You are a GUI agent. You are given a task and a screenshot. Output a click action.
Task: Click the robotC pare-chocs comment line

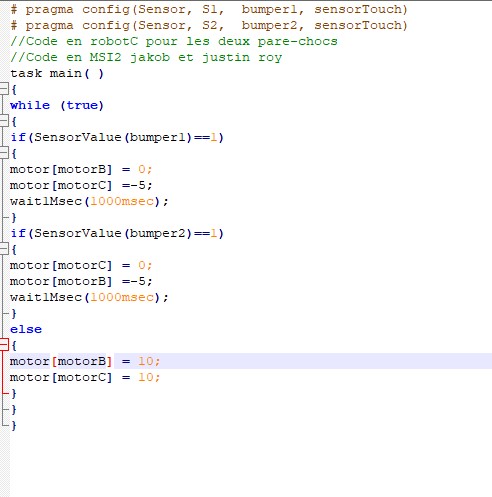[x=174, y=41]
